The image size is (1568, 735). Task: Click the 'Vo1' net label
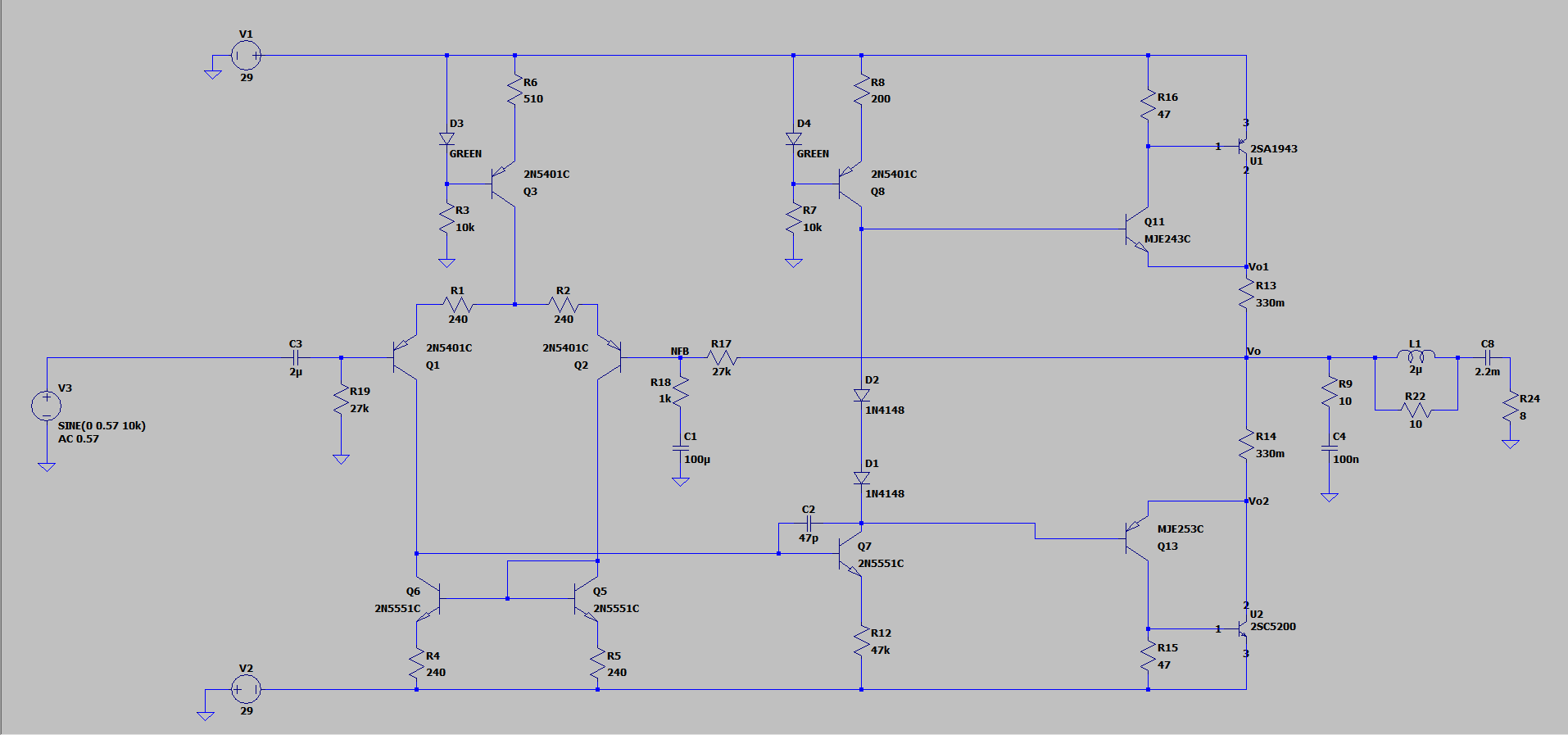1258,267
